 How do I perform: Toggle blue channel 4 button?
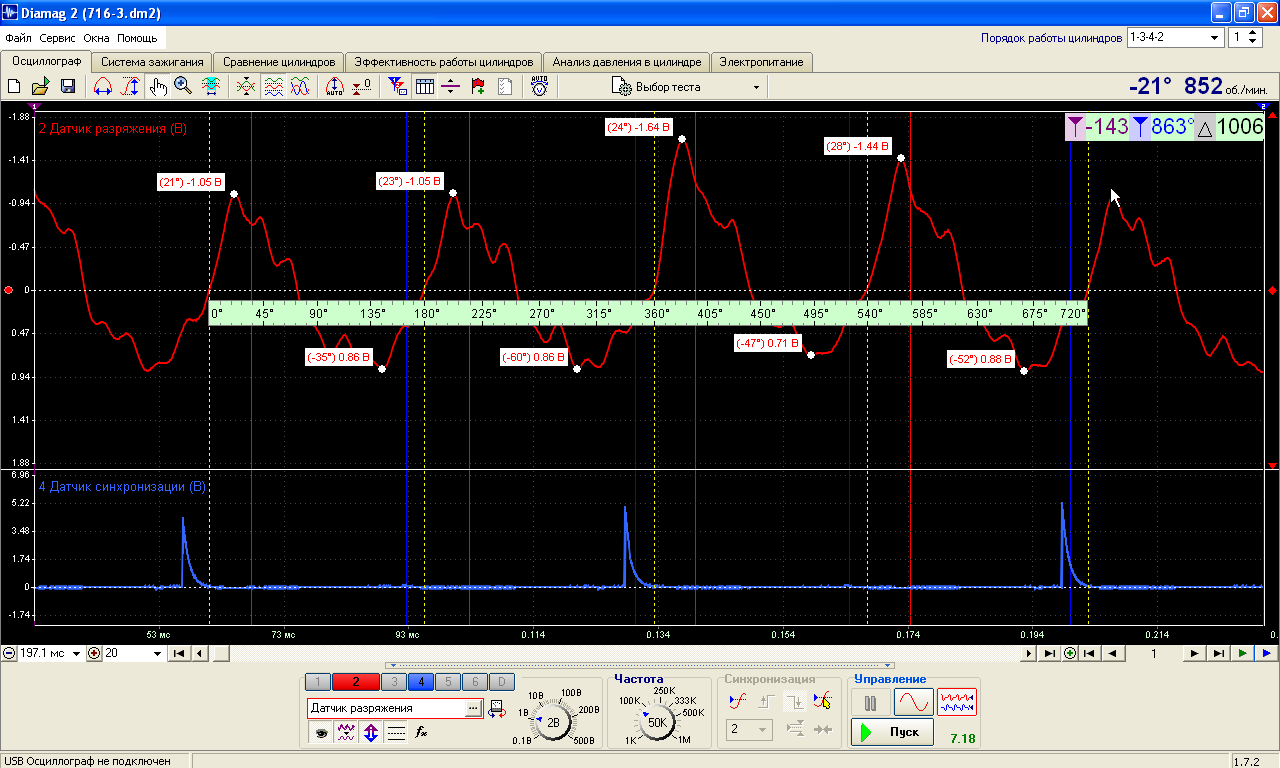click(421, 682)
